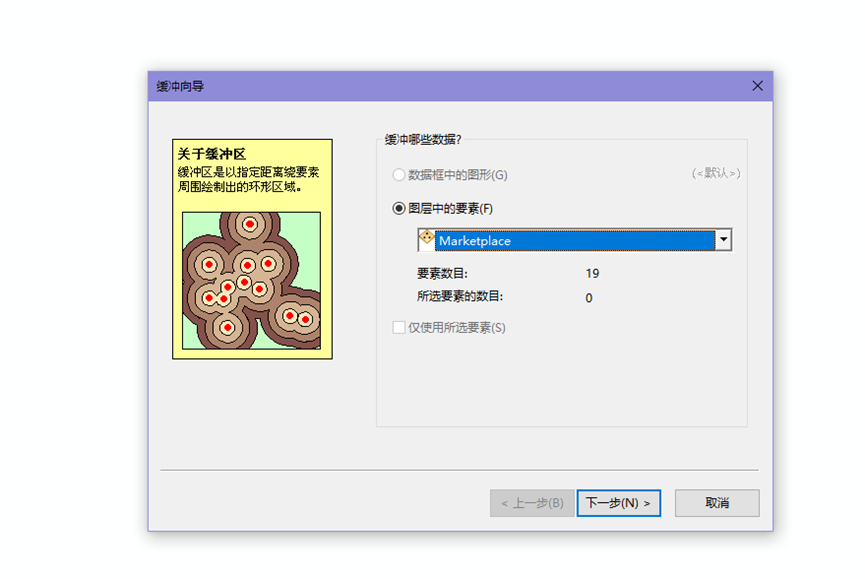Click the 上一步(B) back button
This screenshot has height=579, width=865.
(532, 503)
